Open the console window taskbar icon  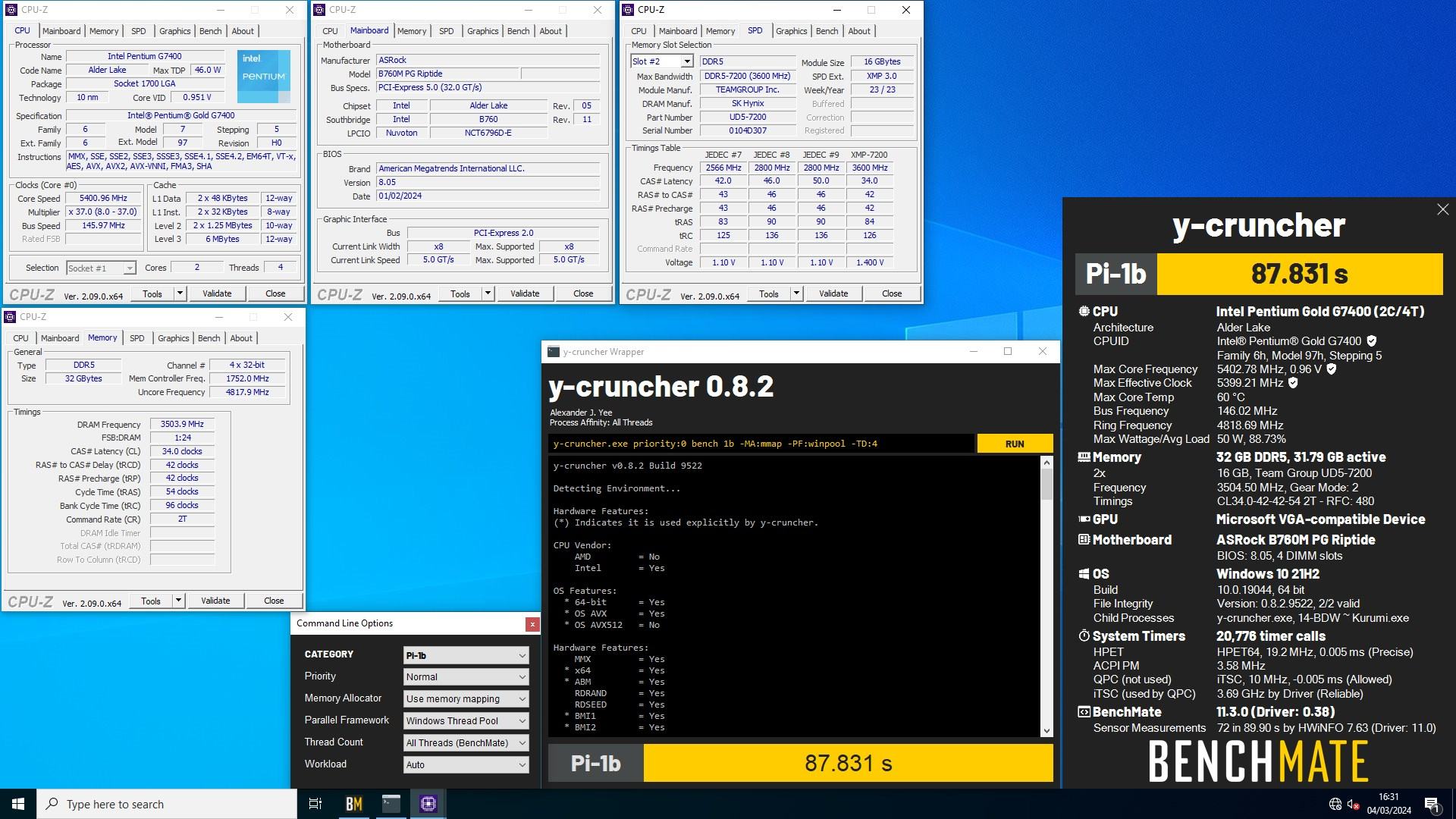(391, 804)
